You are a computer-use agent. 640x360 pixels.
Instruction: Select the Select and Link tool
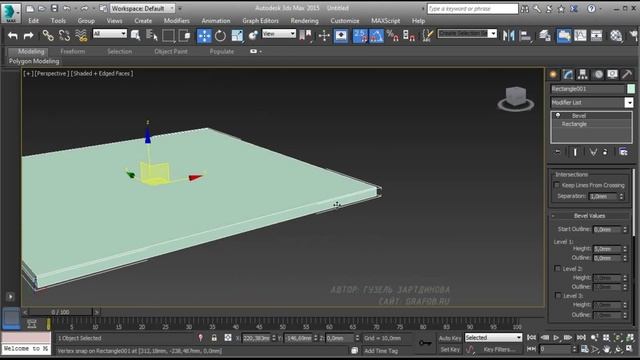pos(48,36)
